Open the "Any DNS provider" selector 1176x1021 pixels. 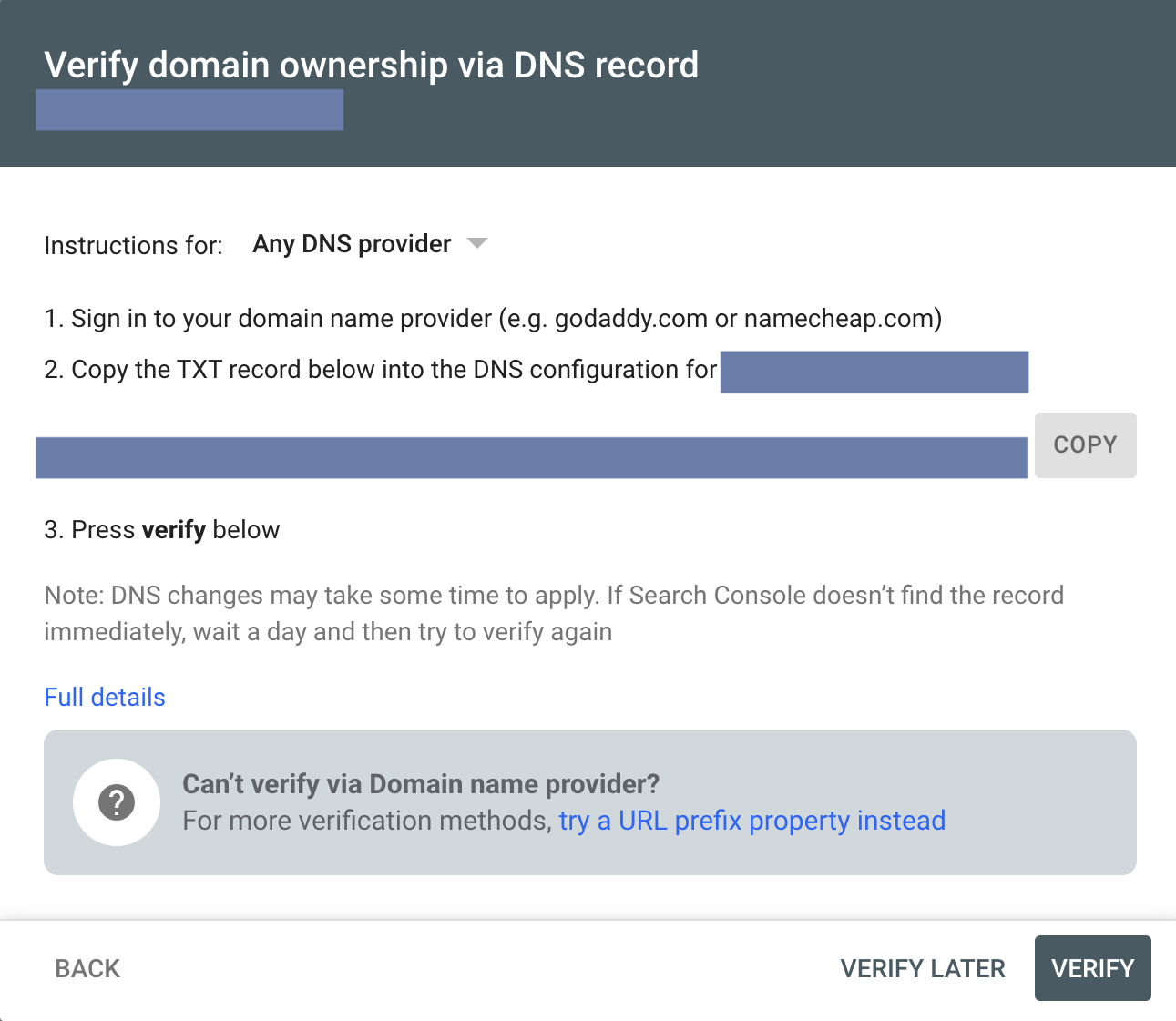coord(353,244)
